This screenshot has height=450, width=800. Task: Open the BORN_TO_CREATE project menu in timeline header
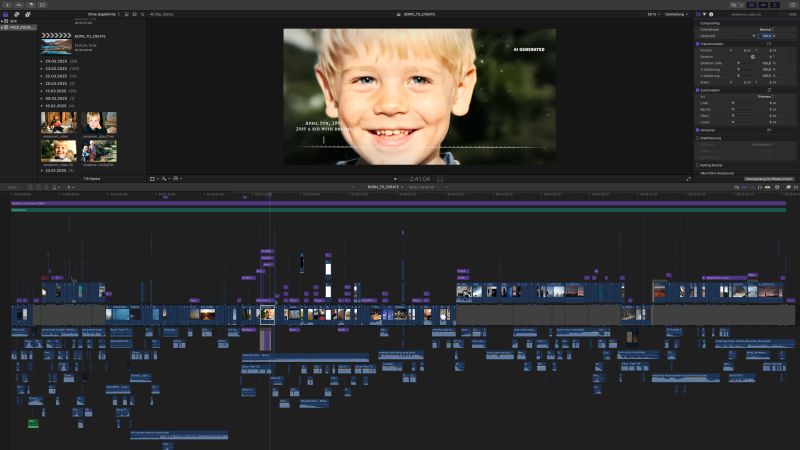click(x=385, y=187)
